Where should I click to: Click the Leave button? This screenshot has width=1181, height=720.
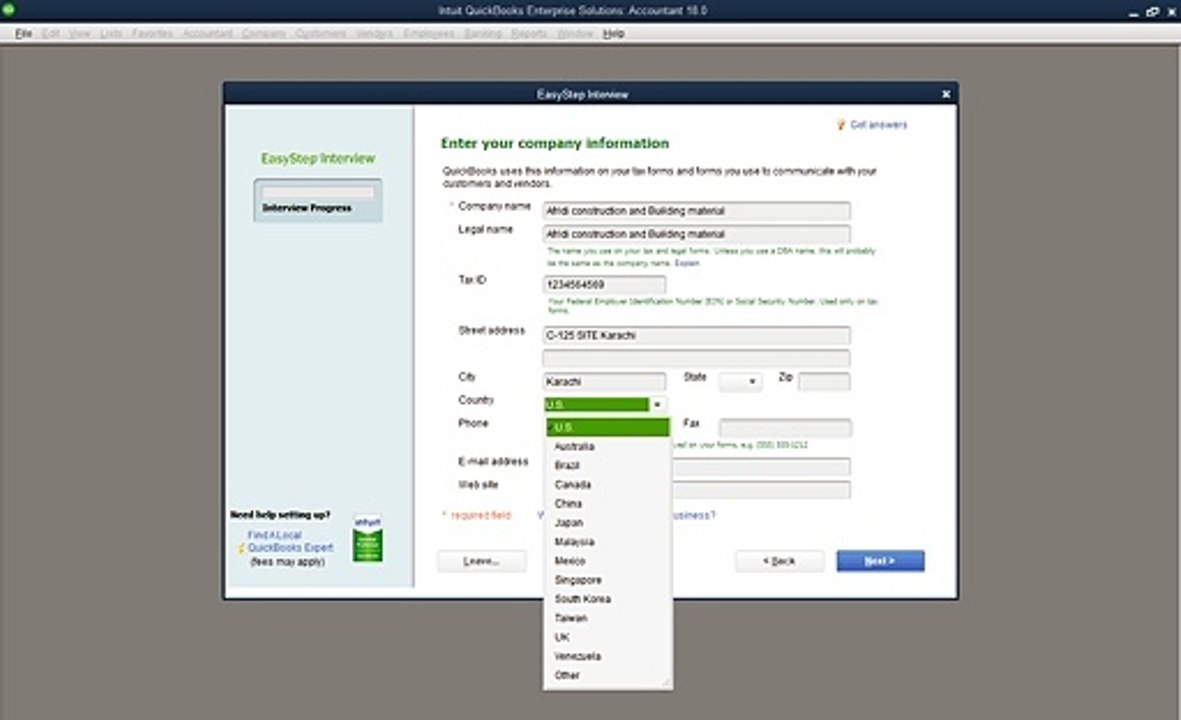click(481, 561)
